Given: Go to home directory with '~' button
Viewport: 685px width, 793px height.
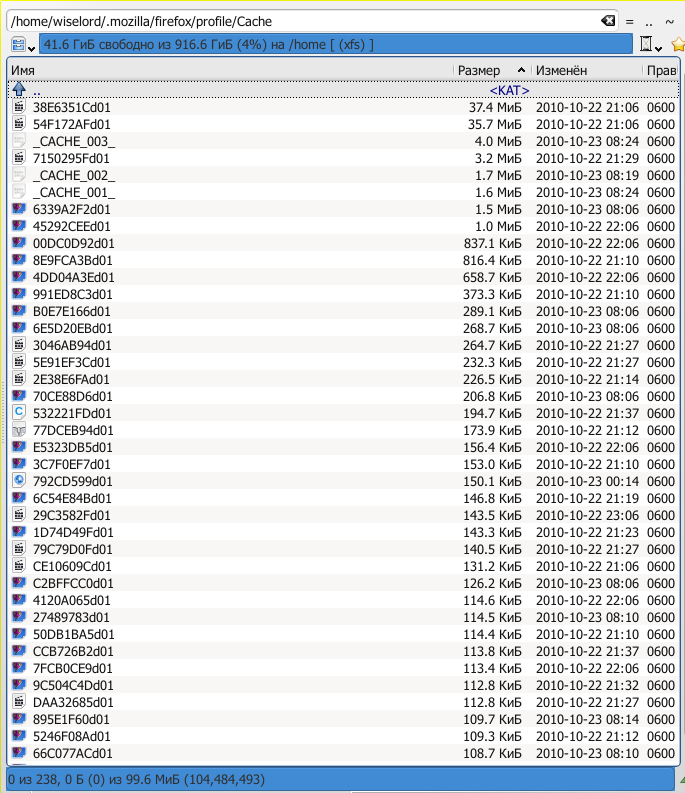Looking at the screenshot, I should click(669, 22).
